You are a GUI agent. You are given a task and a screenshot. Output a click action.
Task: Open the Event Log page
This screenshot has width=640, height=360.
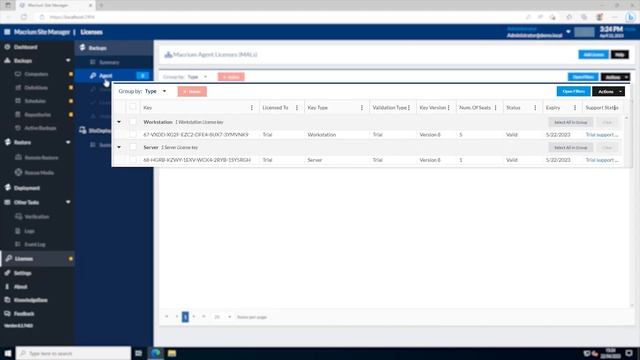[35, 244]
